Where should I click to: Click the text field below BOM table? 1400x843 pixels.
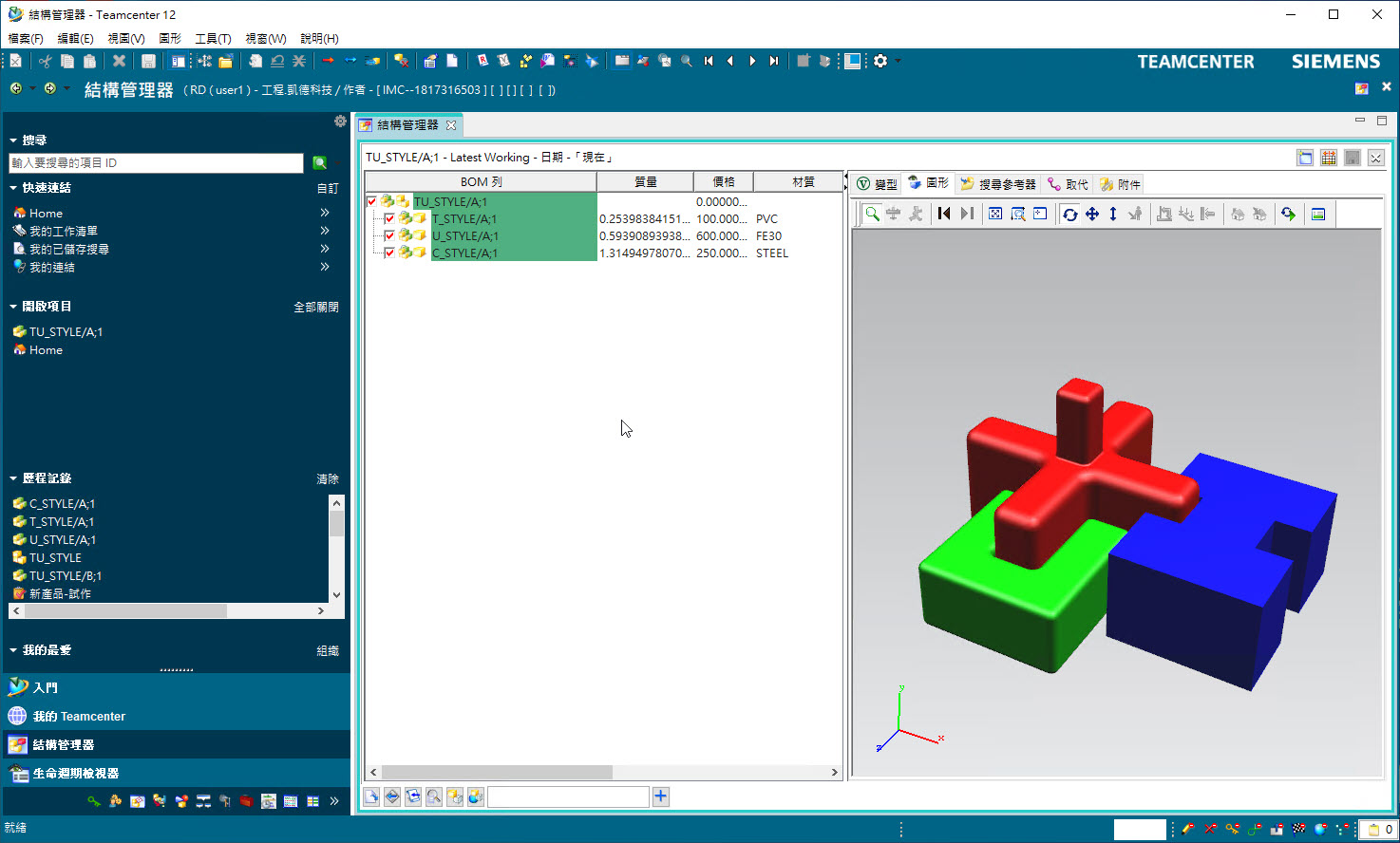point(568,796)
